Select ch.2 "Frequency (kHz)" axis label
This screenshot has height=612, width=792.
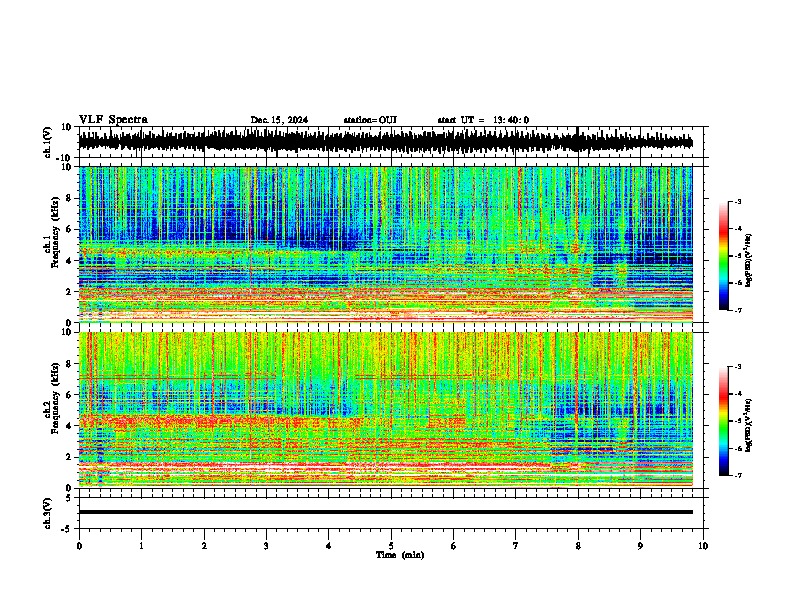(56, 398)
